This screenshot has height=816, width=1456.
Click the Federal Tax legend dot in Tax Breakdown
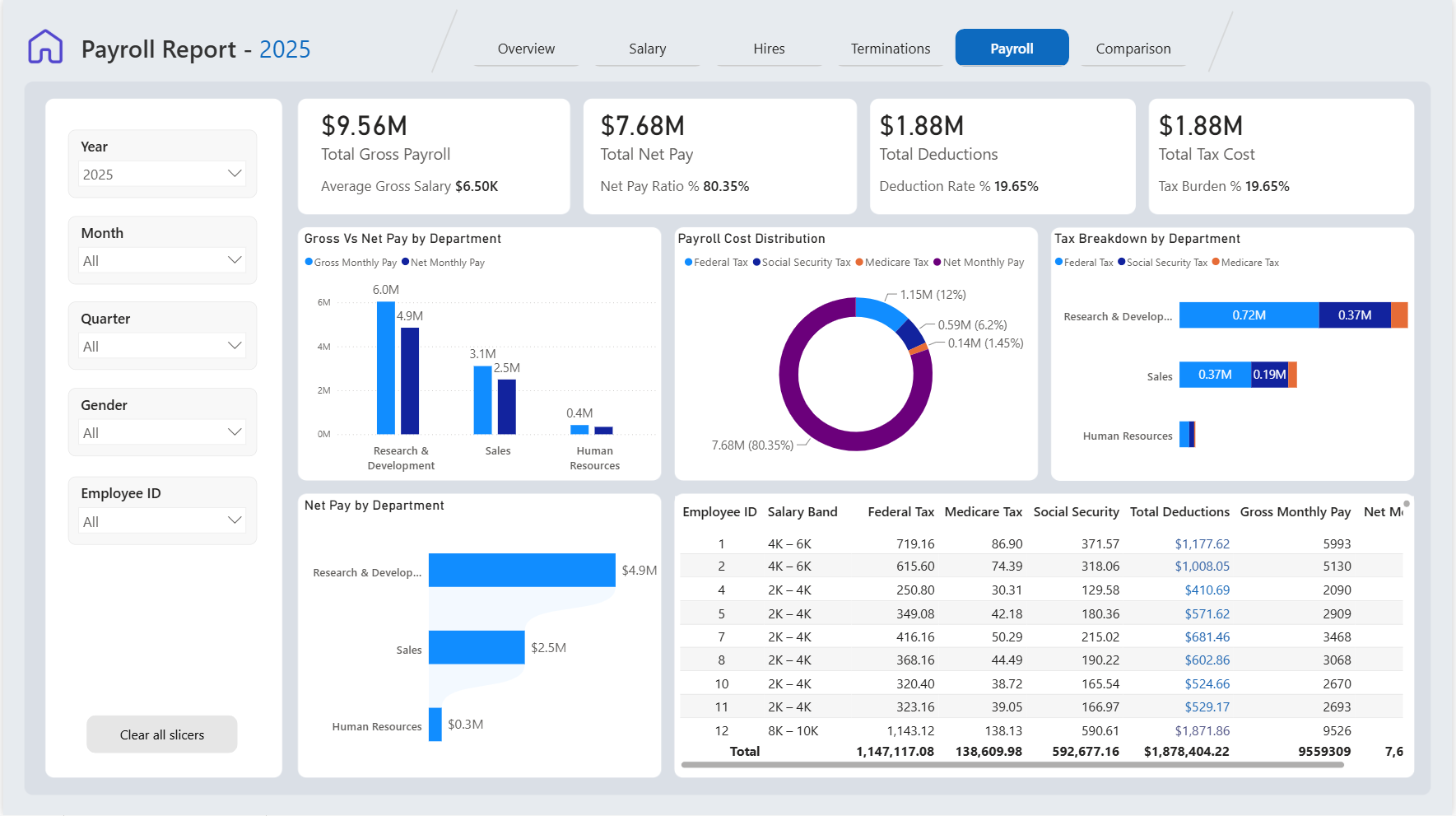(1058, 262)
